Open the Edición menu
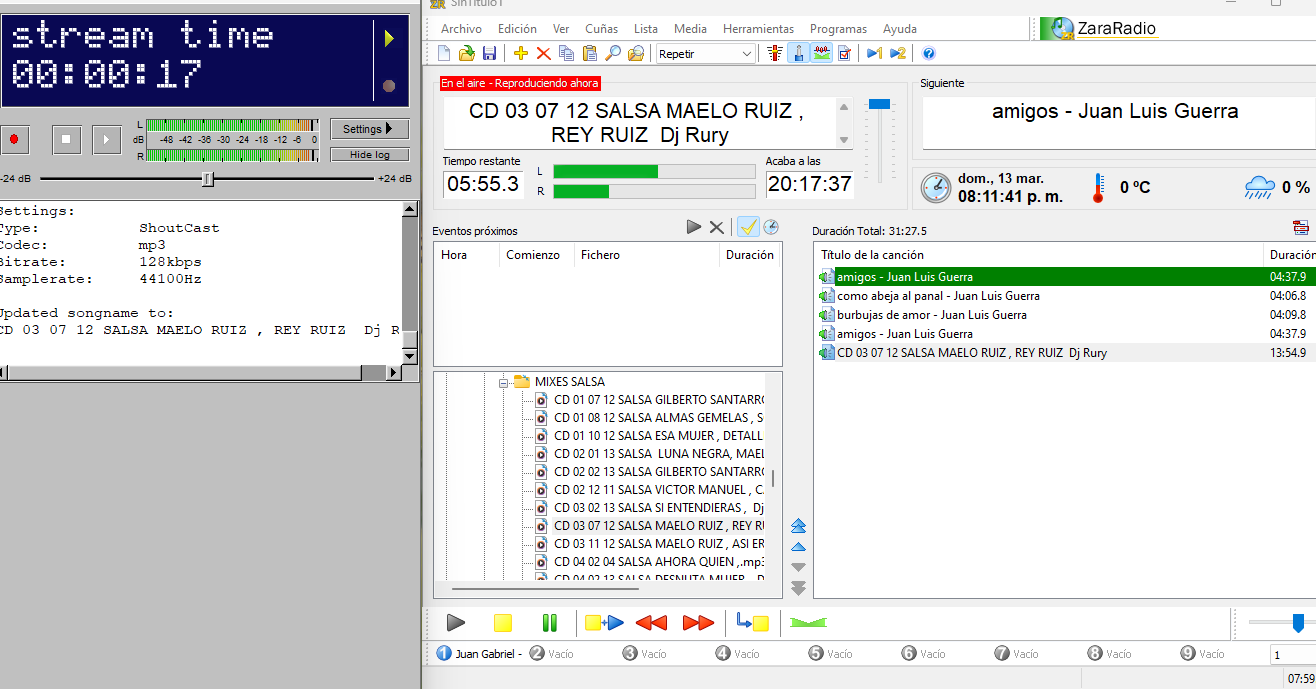The image size is (1316, 689). (x=517, y=29)
